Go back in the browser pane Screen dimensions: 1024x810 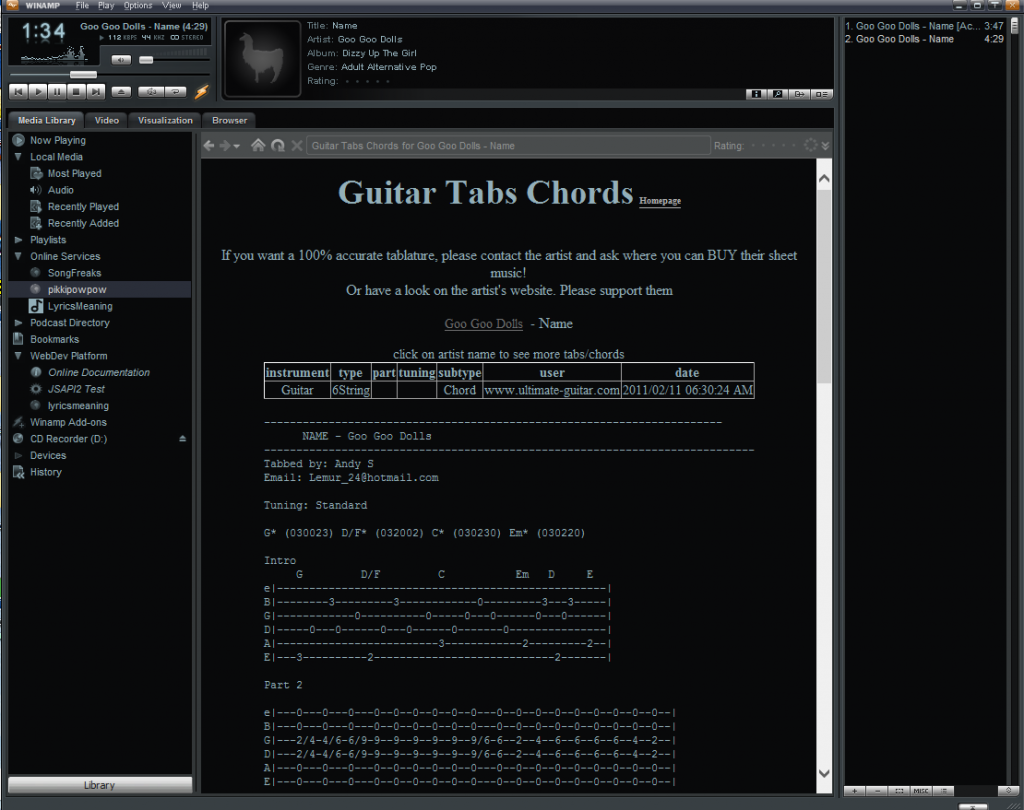(x=209, y=146)
